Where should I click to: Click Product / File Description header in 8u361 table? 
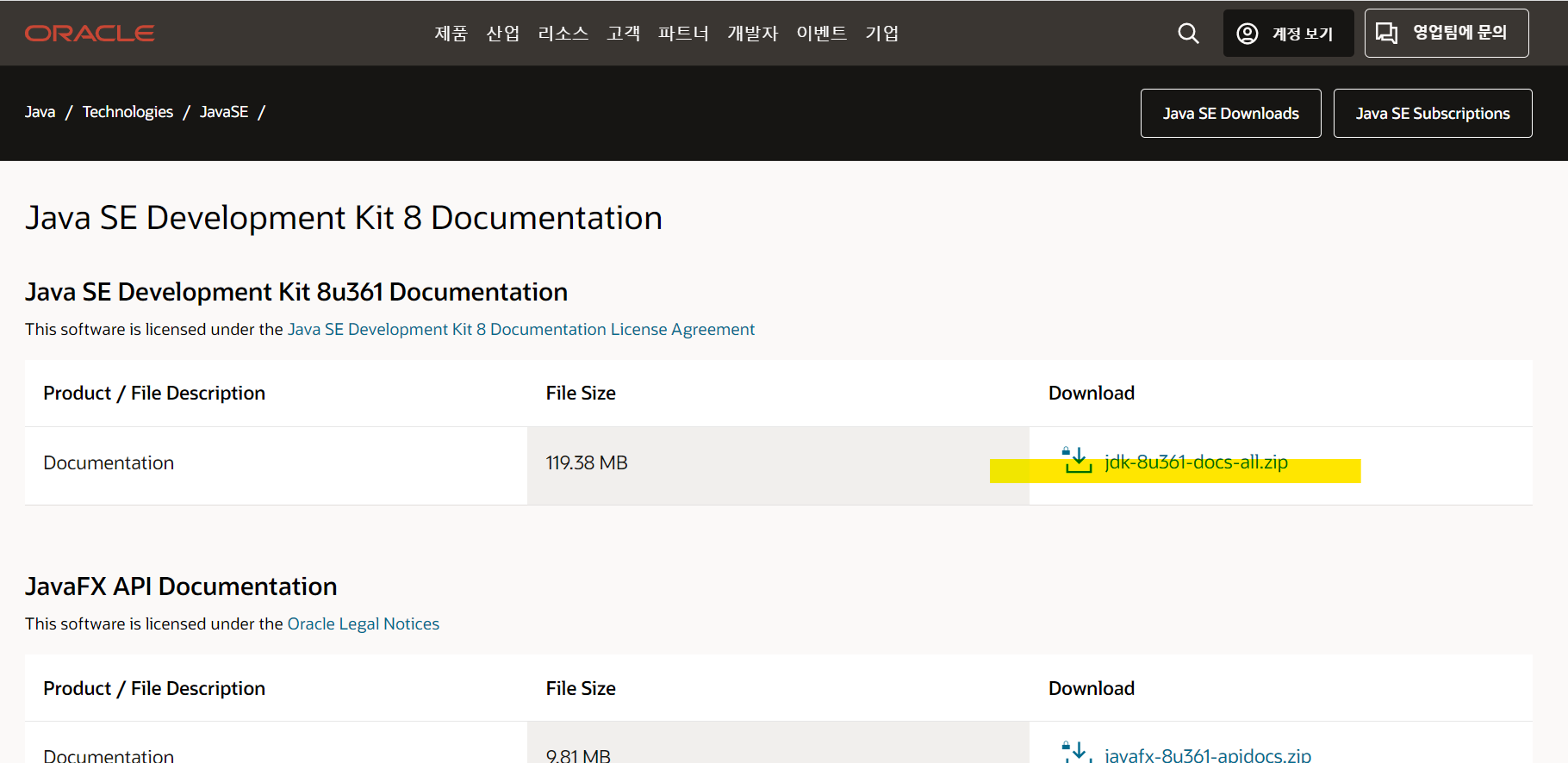pos(154,393)
